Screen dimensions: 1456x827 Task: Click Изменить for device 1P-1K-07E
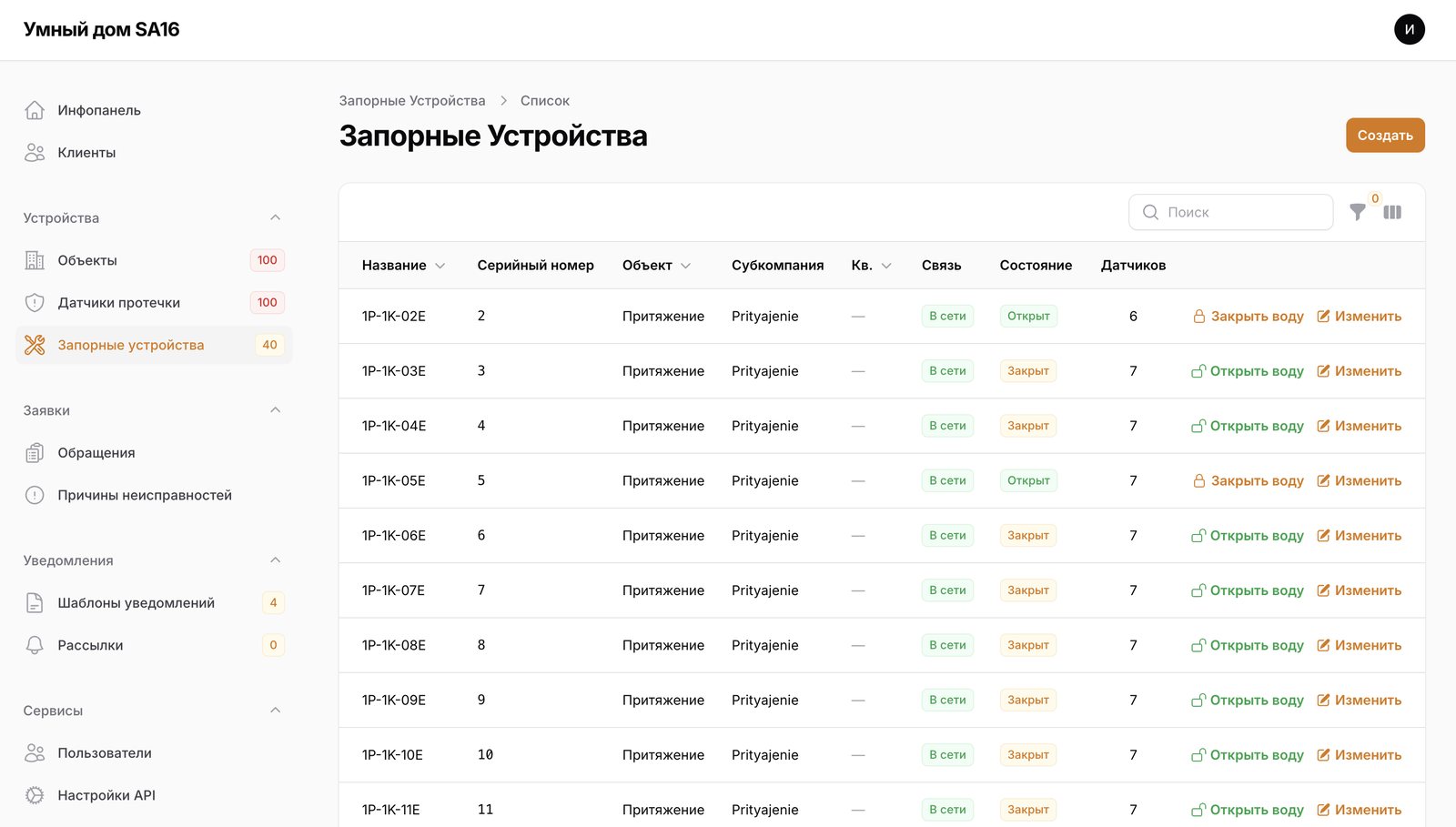click(x=1360, y=590)
